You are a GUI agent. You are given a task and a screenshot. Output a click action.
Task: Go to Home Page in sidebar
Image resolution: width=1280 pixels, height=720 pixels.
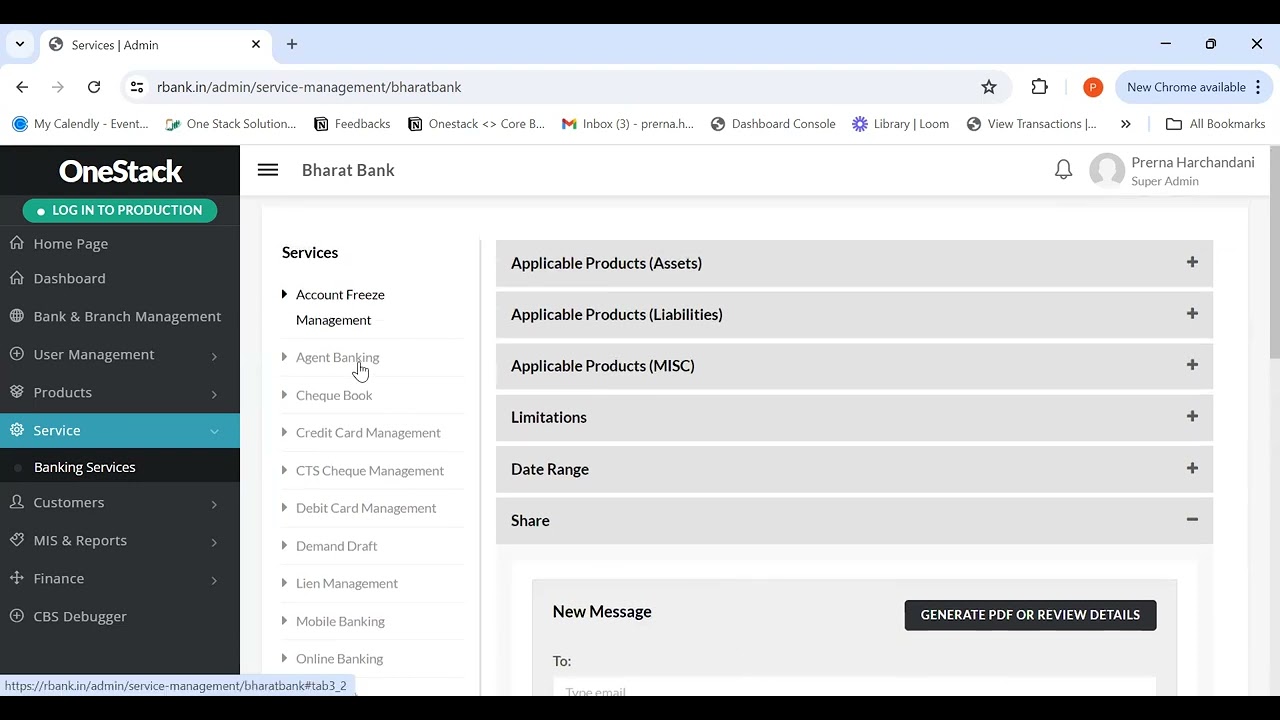click(x=120, y=243)
